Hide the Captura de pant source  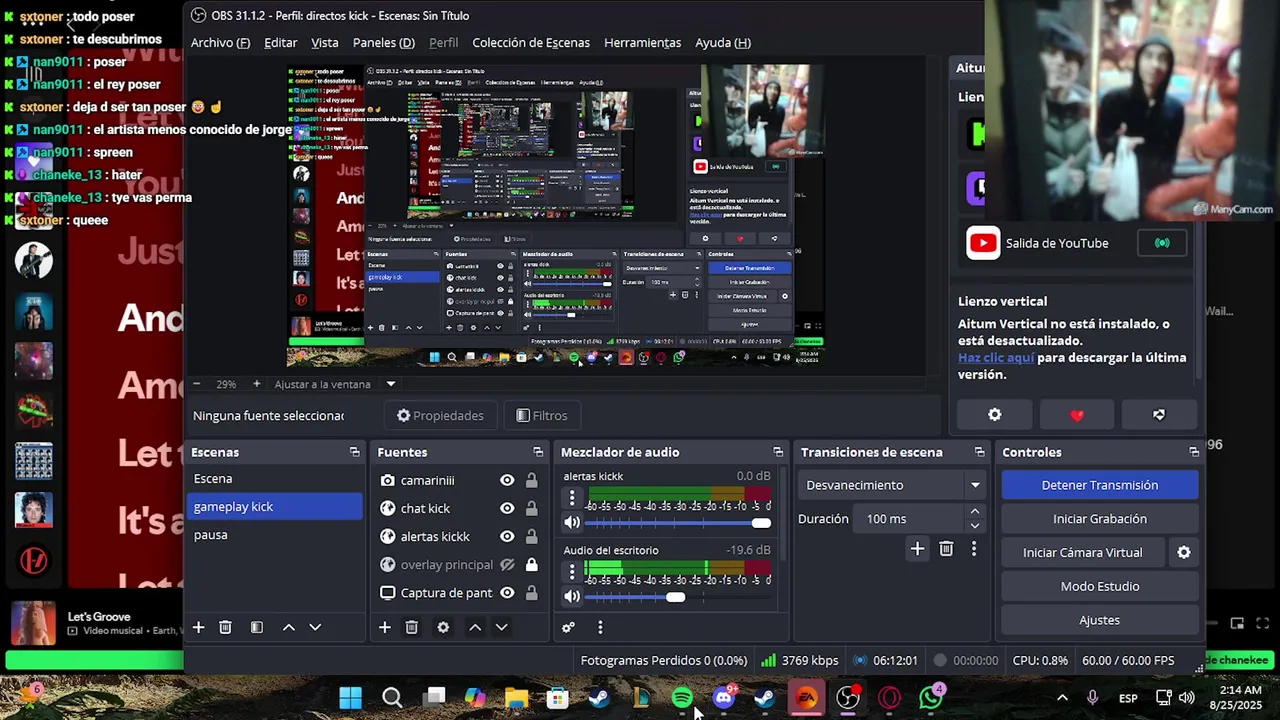coord(507,592)
